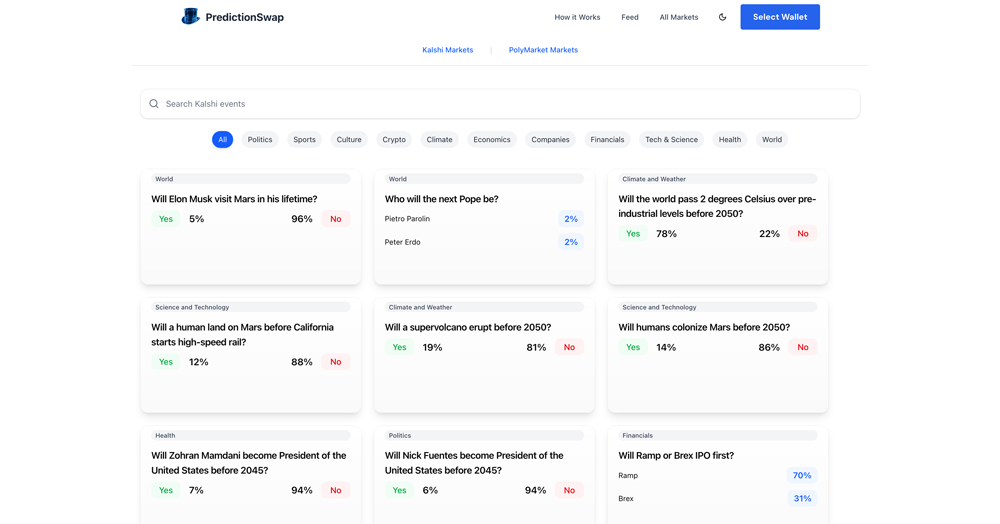Filter markets by Companies
Image resolution: width=1000 pixels, height=524 pixels.
click(x=550, y=140)
